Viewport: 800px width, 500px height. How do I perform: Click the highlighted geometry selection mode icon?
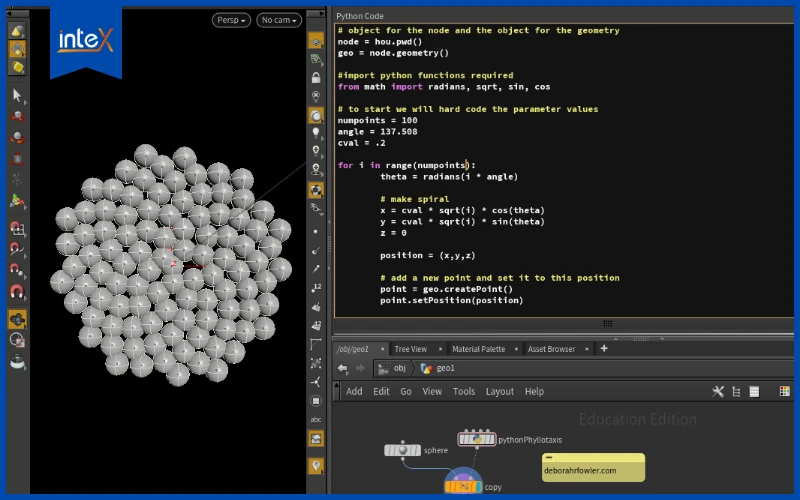(x=17, y=49)
